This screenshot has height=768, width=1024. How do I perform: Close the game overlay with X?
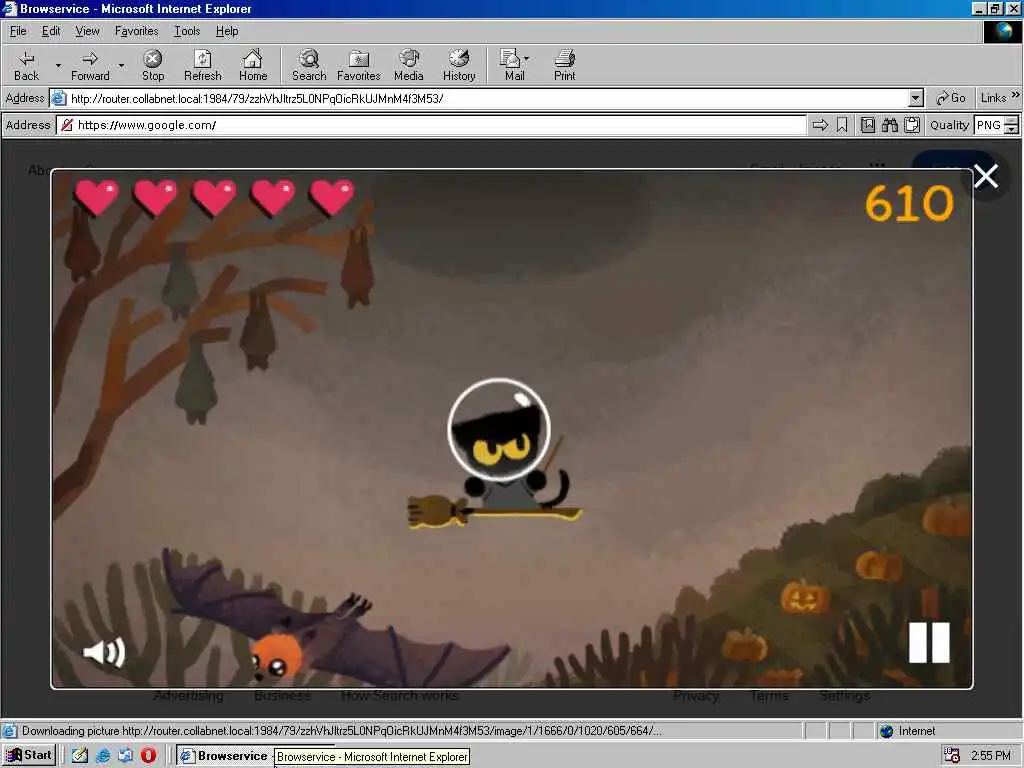(x=985, y=176)
